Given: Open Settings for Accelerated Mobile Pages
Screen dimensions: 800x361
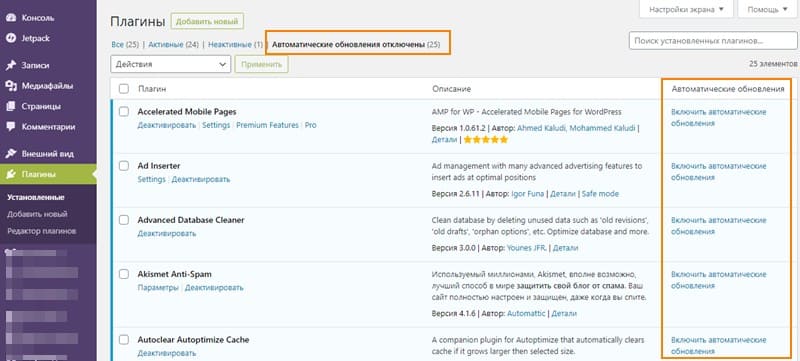Looking at the screenshot, I should pos(216,125).
